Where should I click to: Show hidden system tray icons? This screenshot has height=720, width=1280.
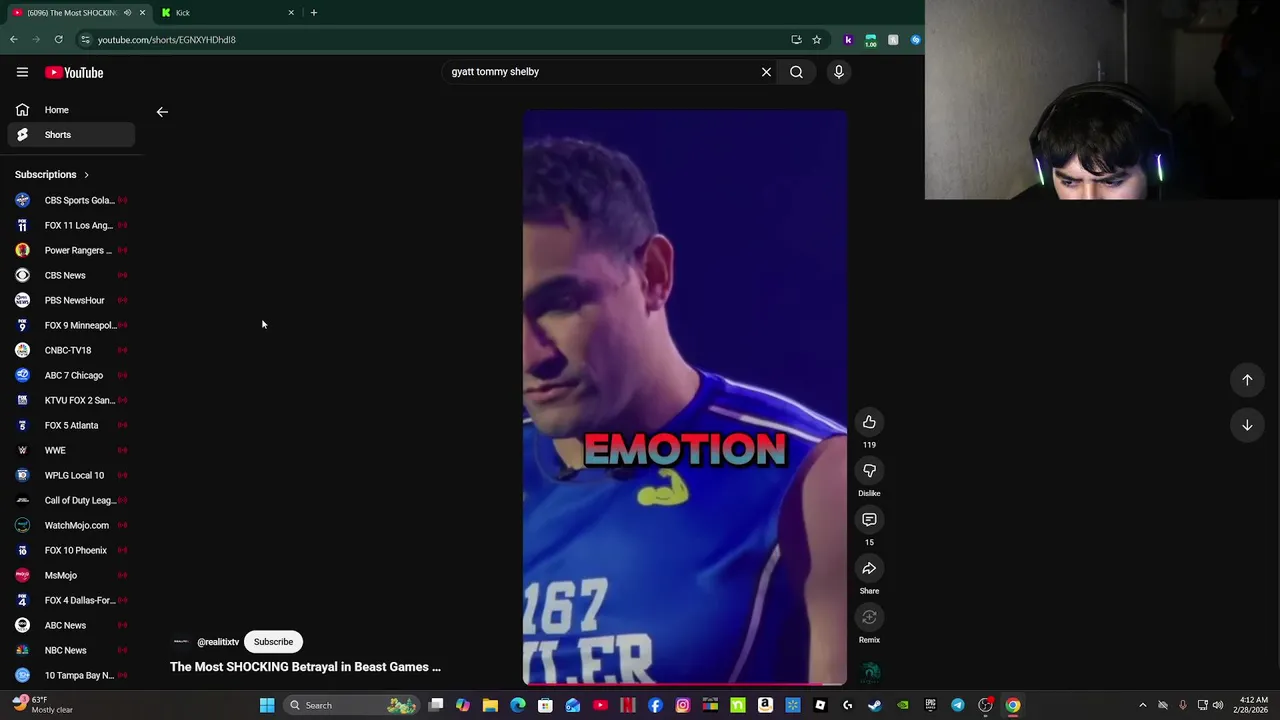[1143, 705]
